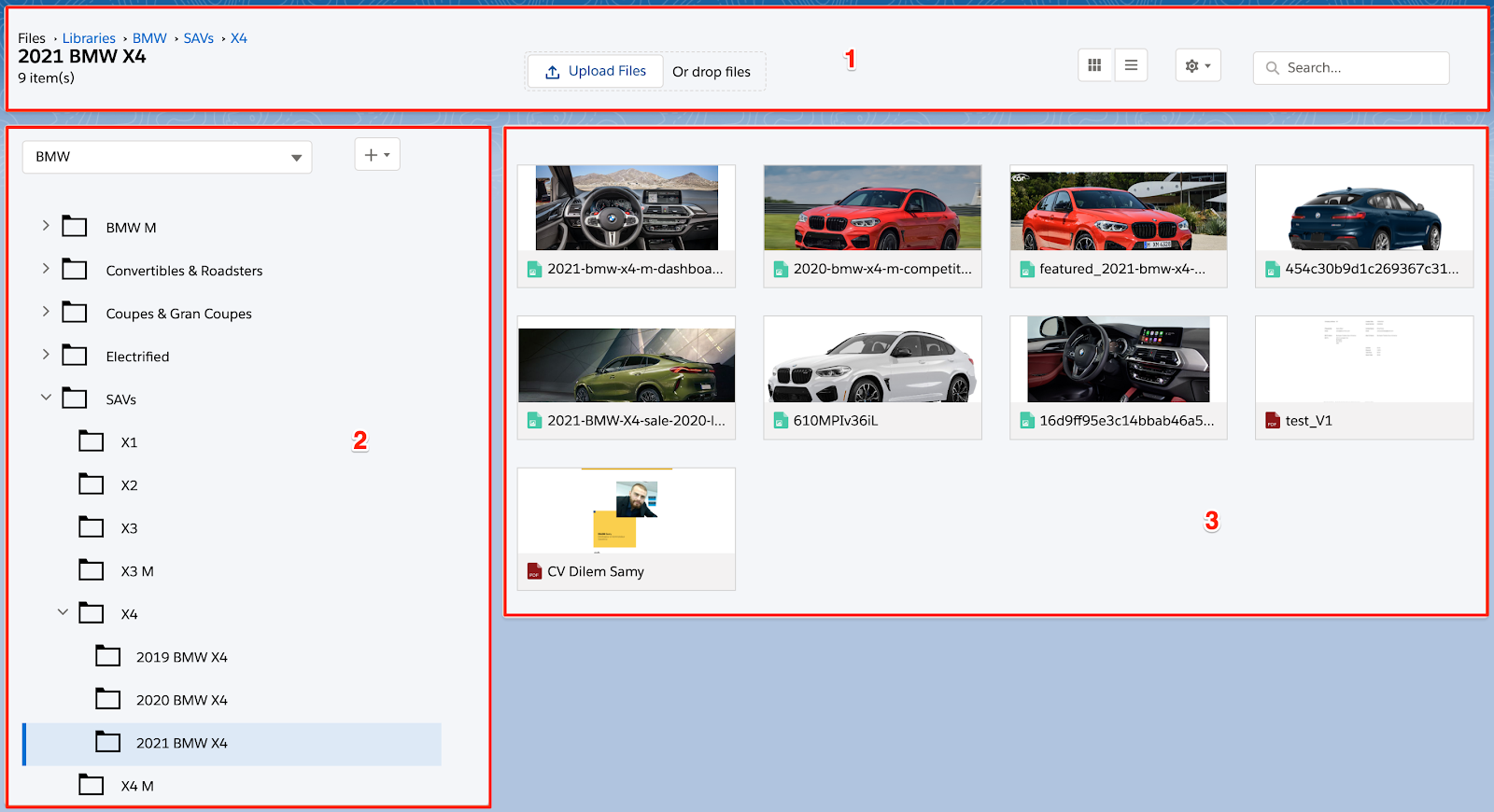
Task: Click the X1 folder icon
Action: tap(92, 441)
